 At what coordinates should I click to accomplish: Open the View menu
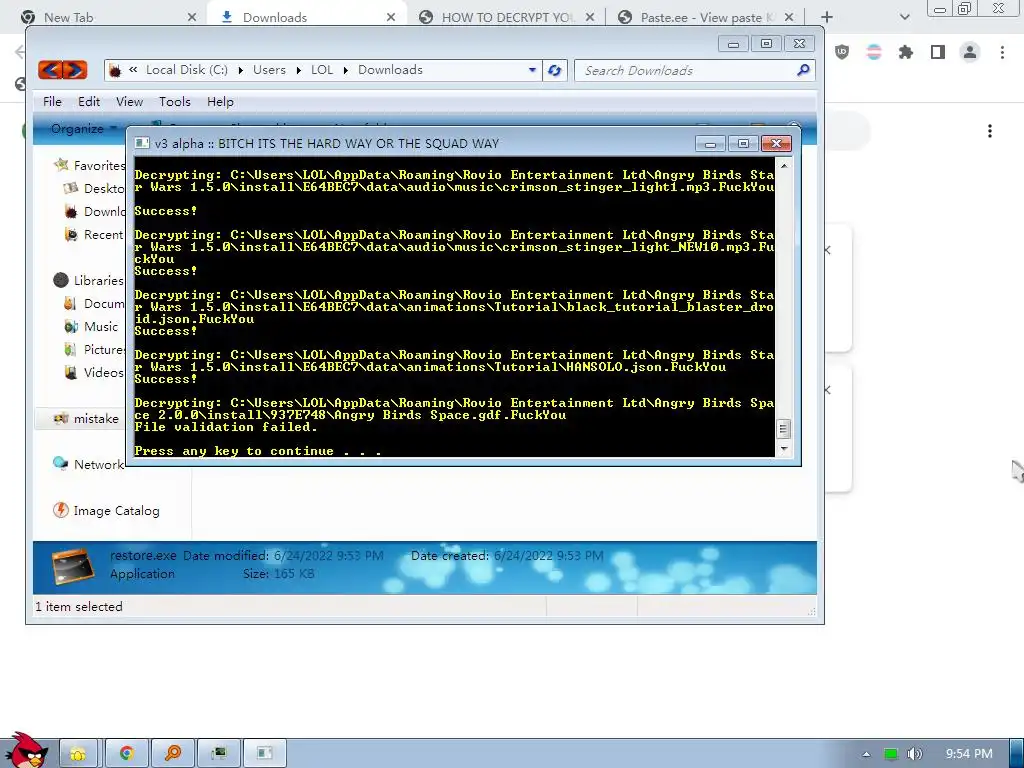(129, 102)
